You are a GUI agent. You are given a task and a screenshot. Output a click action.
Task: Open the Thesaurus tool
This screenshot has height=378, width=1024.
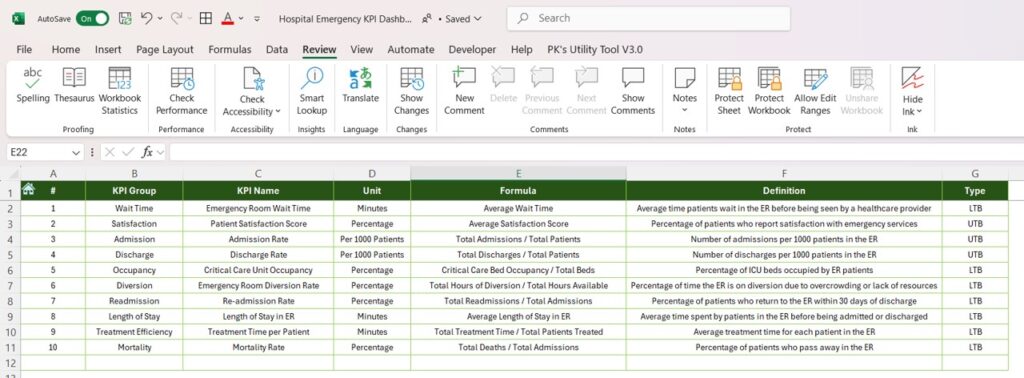(x=74, y=86)
